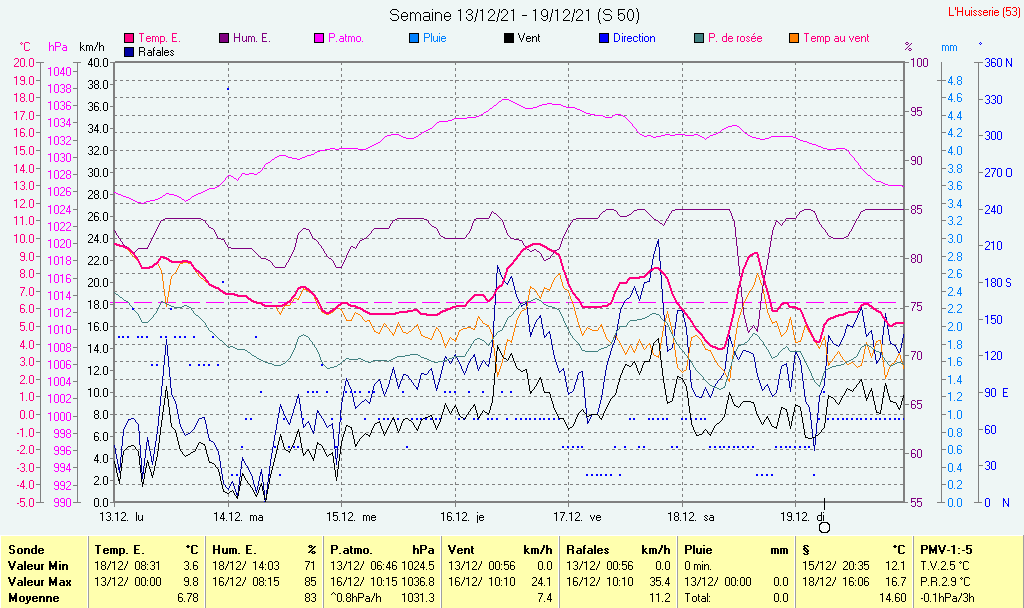Select the '15.12. me' date label

tap(351, 517)
